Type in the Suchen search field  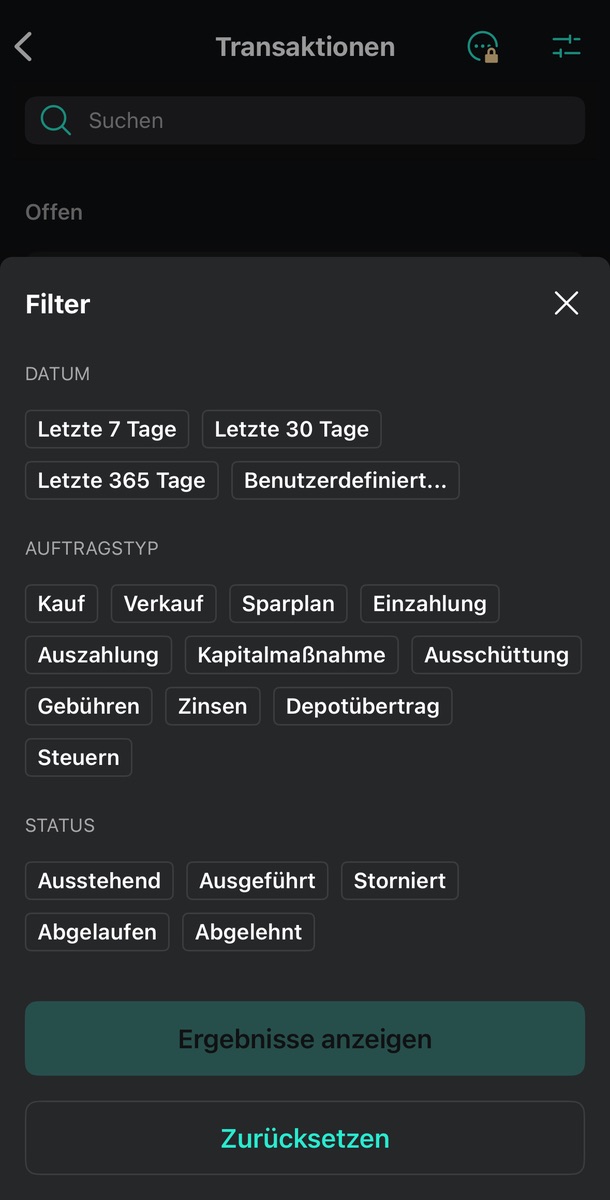[320, 121]
